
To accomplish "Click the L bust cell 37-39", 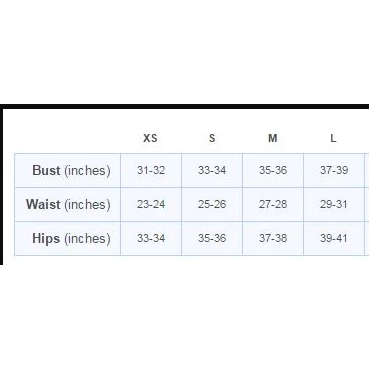I will click(334, 170).
